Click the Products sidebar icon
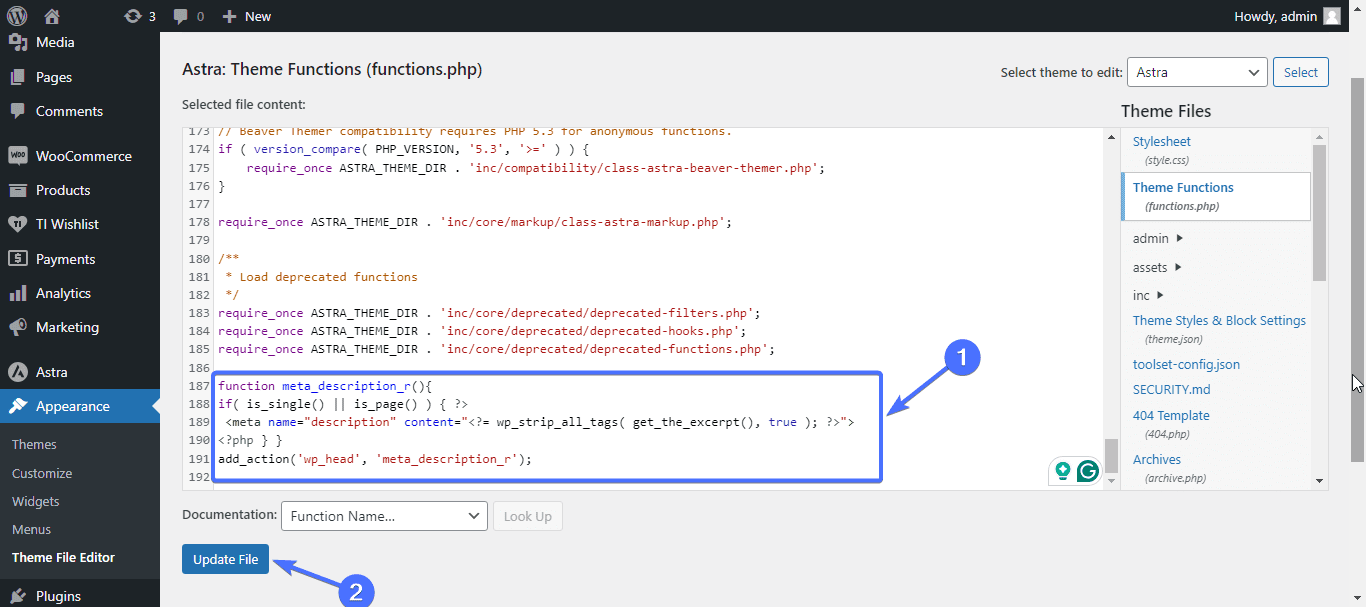 tap(17, 190)
